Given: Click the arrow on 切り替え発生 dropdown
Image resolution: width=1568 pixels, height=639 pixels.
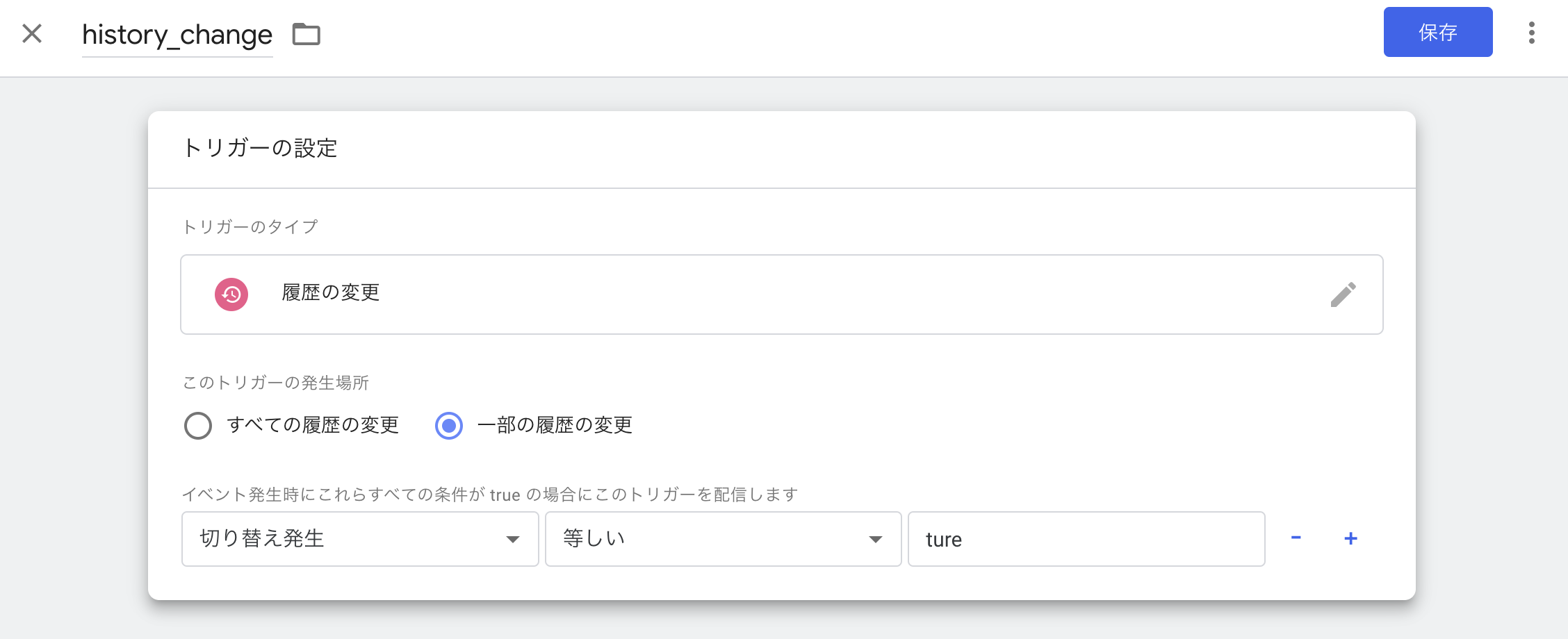Looking at the screenshot, I should point(513,540).
